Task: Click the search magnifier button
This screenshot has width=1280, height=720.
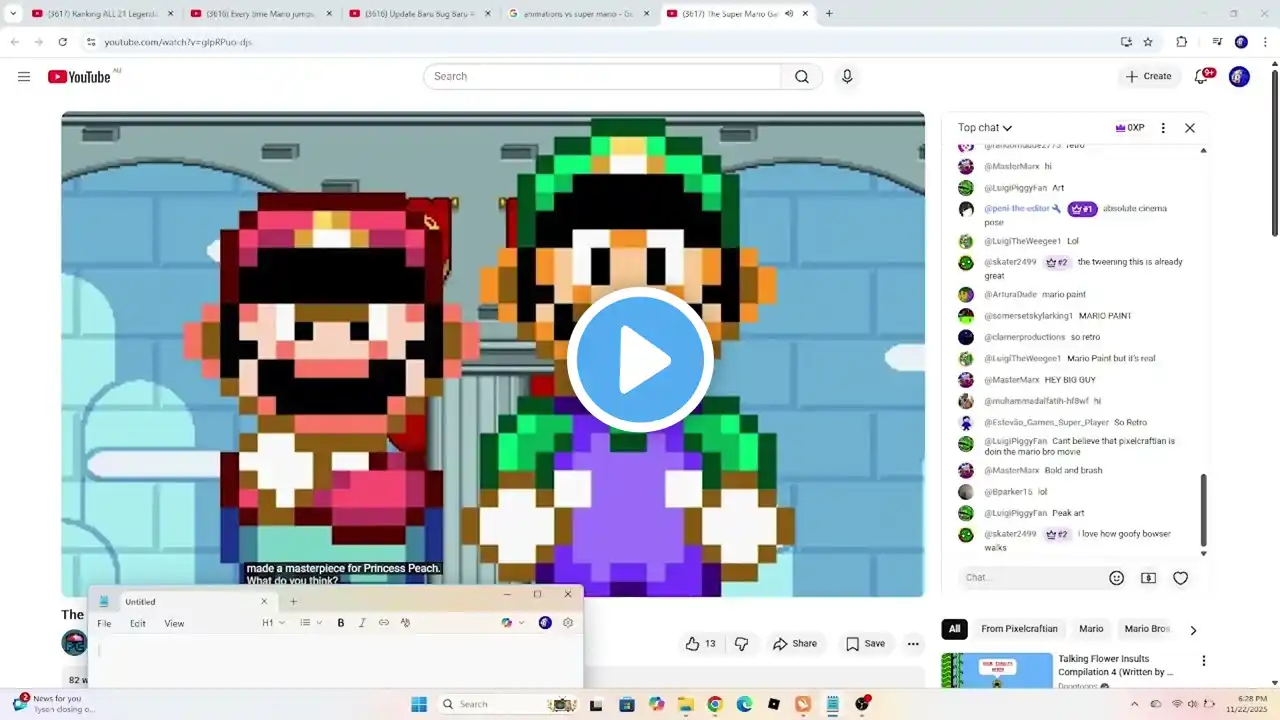Action: click(801, 77)
